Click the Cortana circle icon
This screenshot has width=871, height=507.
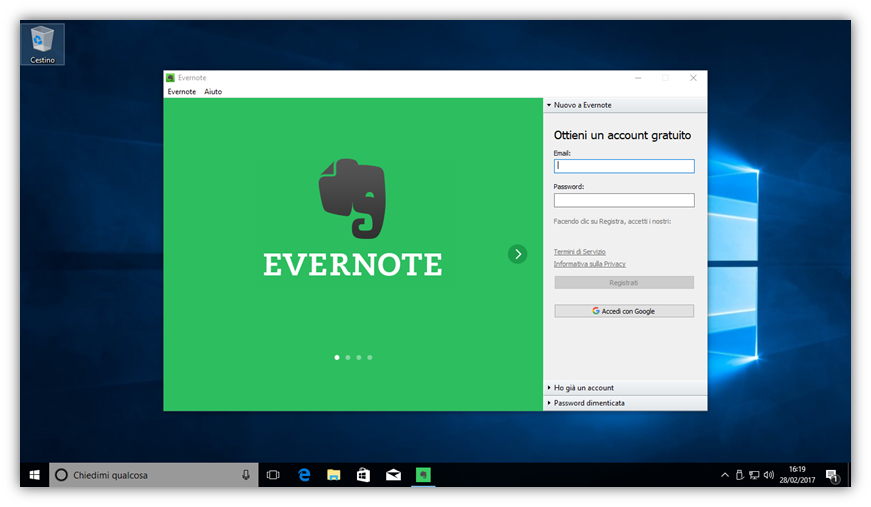coord(62,475)
